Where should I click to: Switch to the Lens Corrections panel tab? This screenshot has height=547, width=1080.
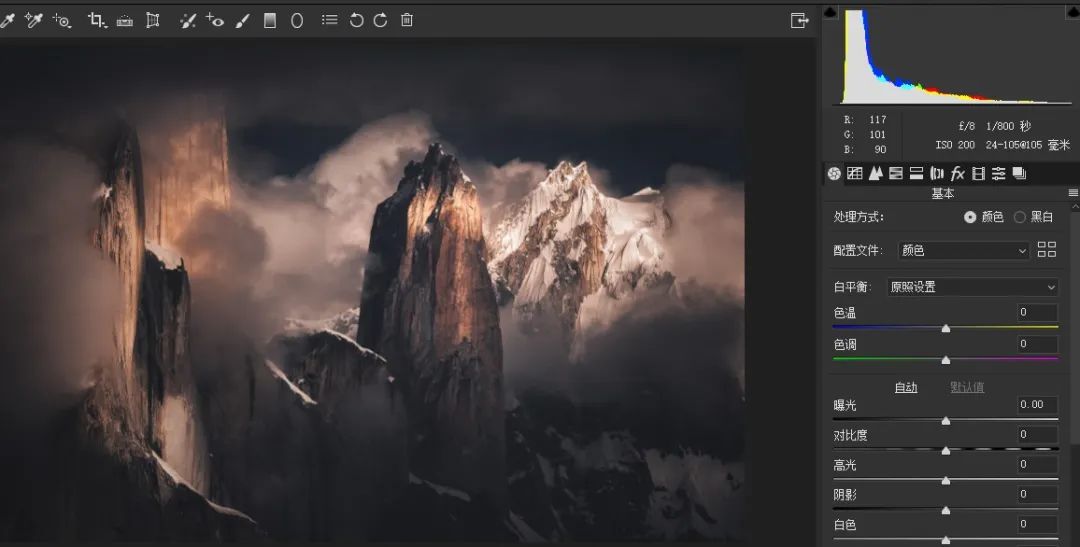[937, 174]
